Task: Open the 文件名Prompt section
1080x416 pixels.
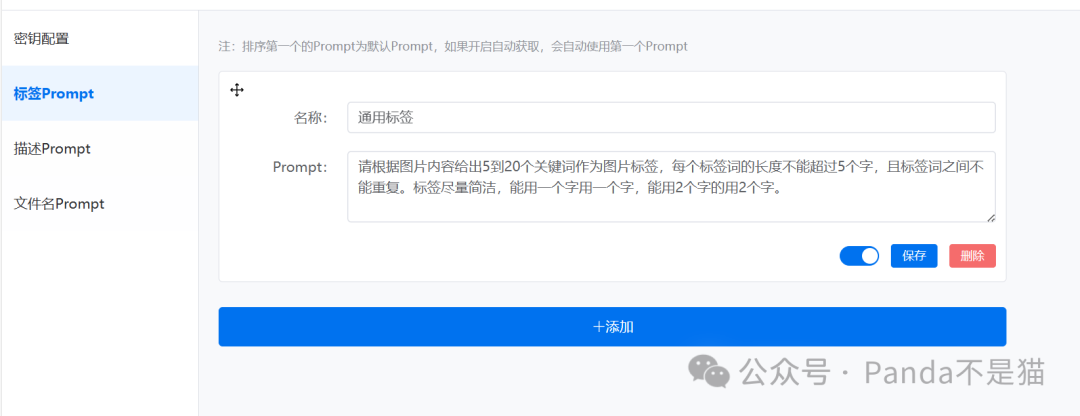Action: (x=99, y=204)
